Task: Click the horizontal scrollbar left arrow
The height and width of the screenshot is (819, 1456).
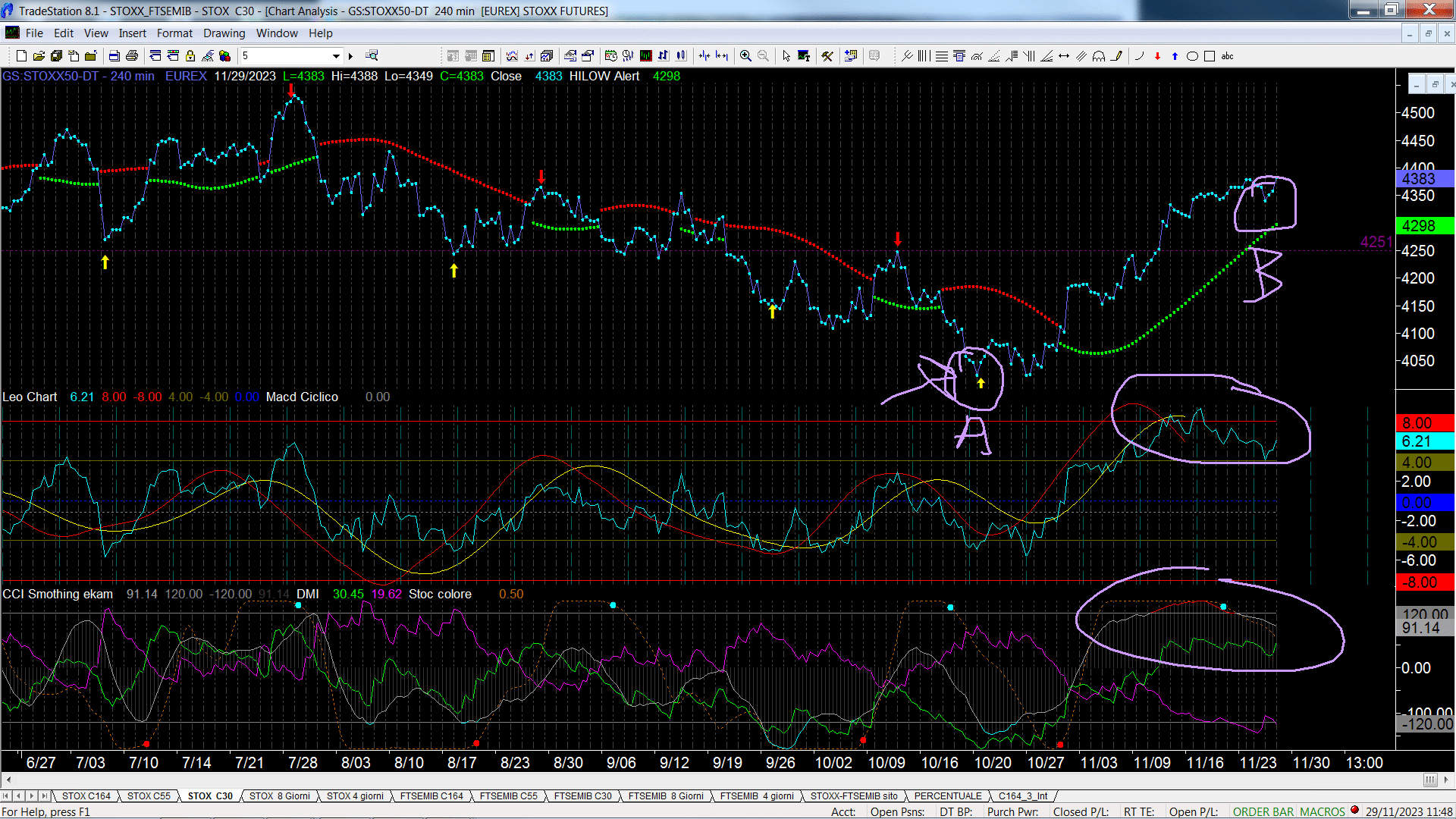Action: pos(8,780)
